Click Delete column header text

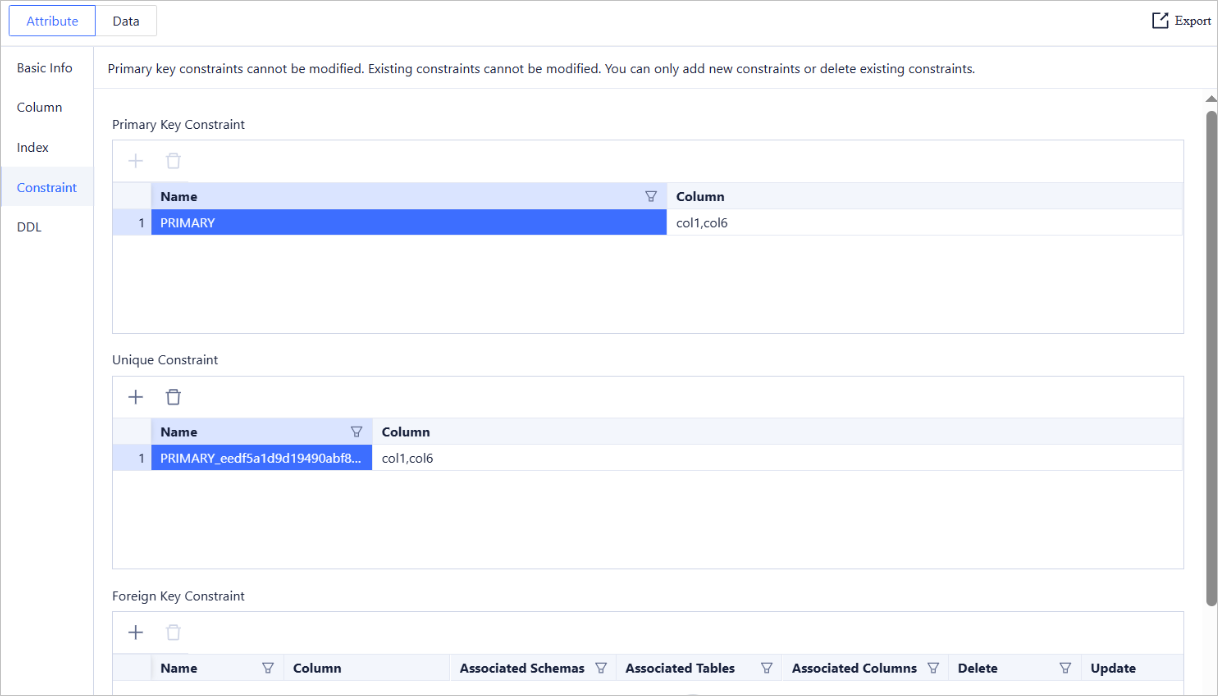[x=977, y=668]
